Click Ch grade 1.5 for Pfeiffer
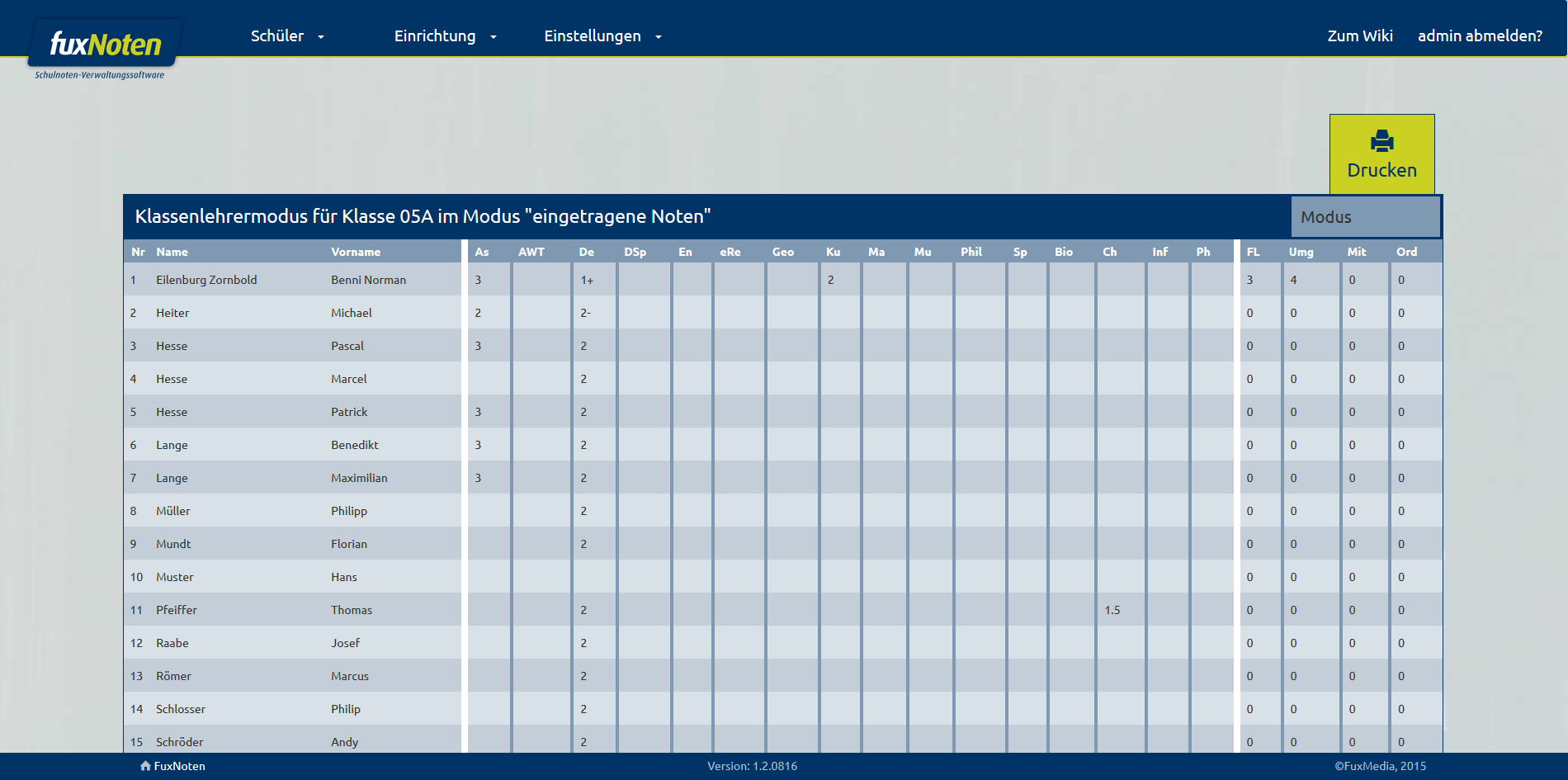 pyautogui.click(x=1112, y=610)
